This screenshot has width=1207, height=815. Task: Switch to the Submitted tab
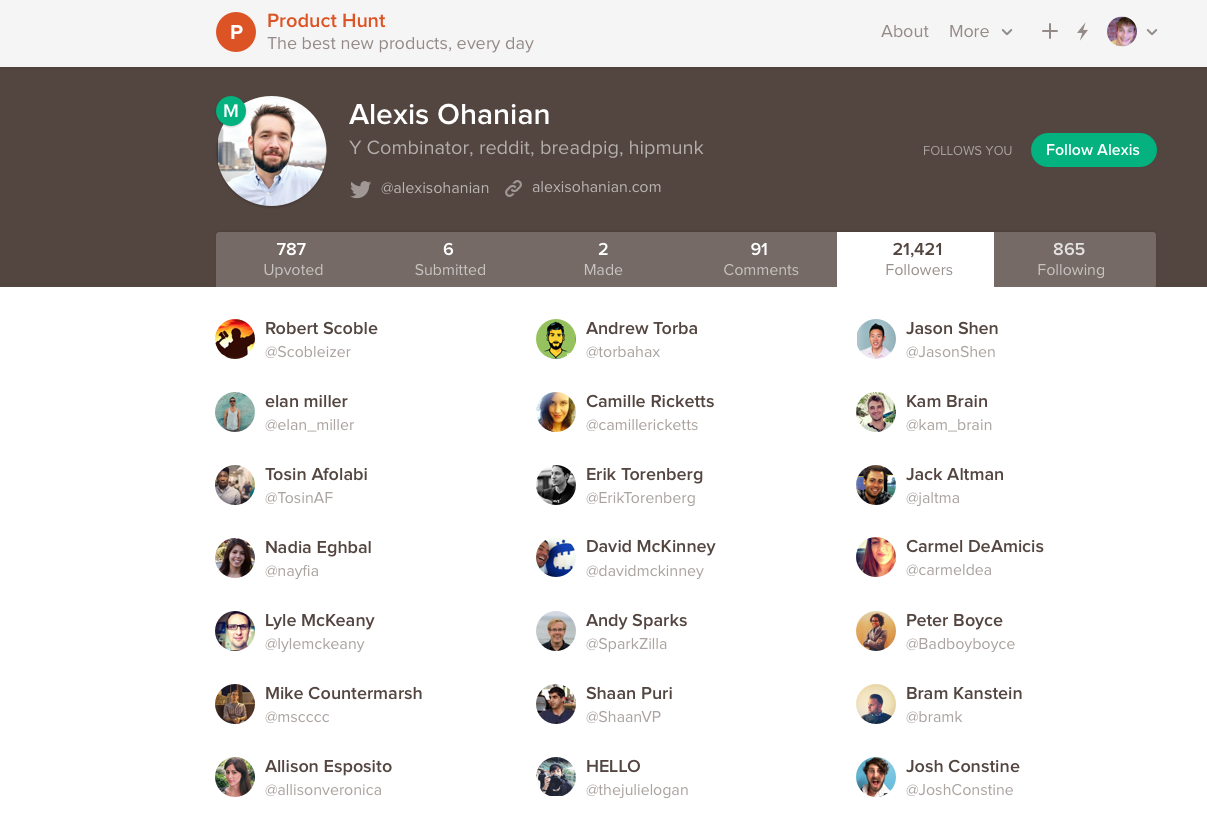[449, 259]
